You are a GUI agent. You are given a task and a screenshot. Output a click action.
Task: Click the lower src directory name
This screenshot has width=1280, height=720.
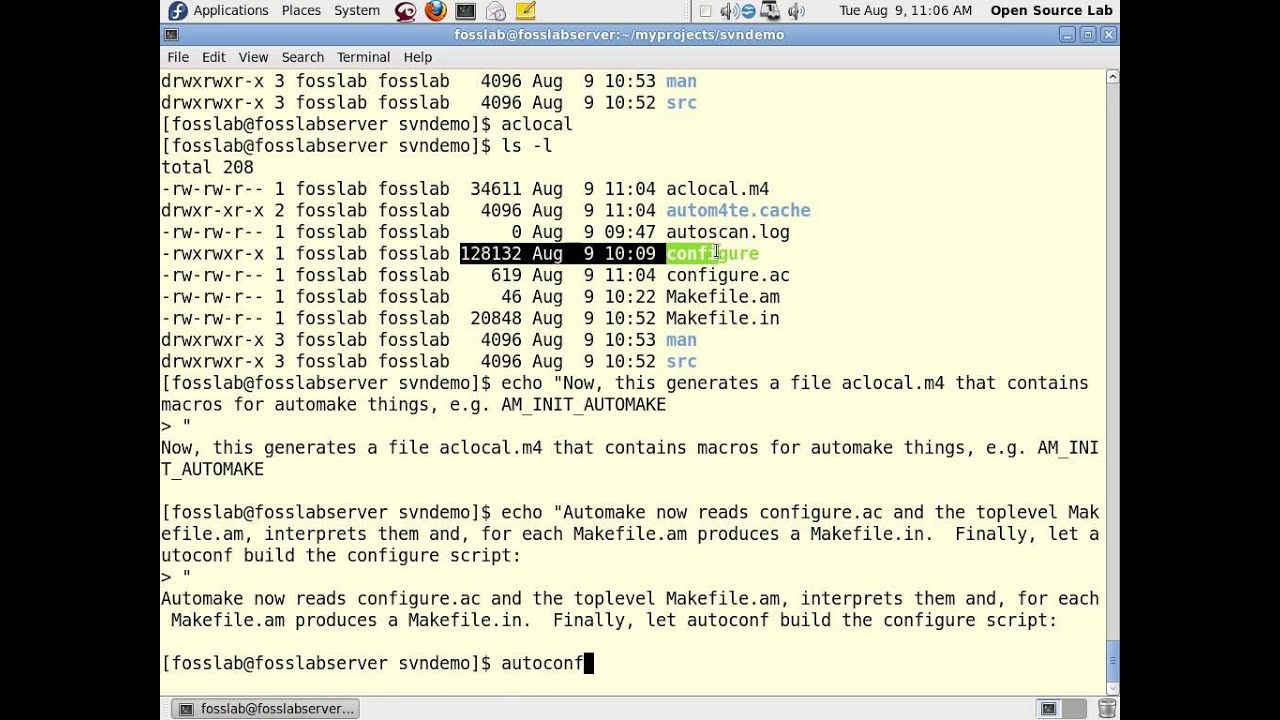click(682, 362)
